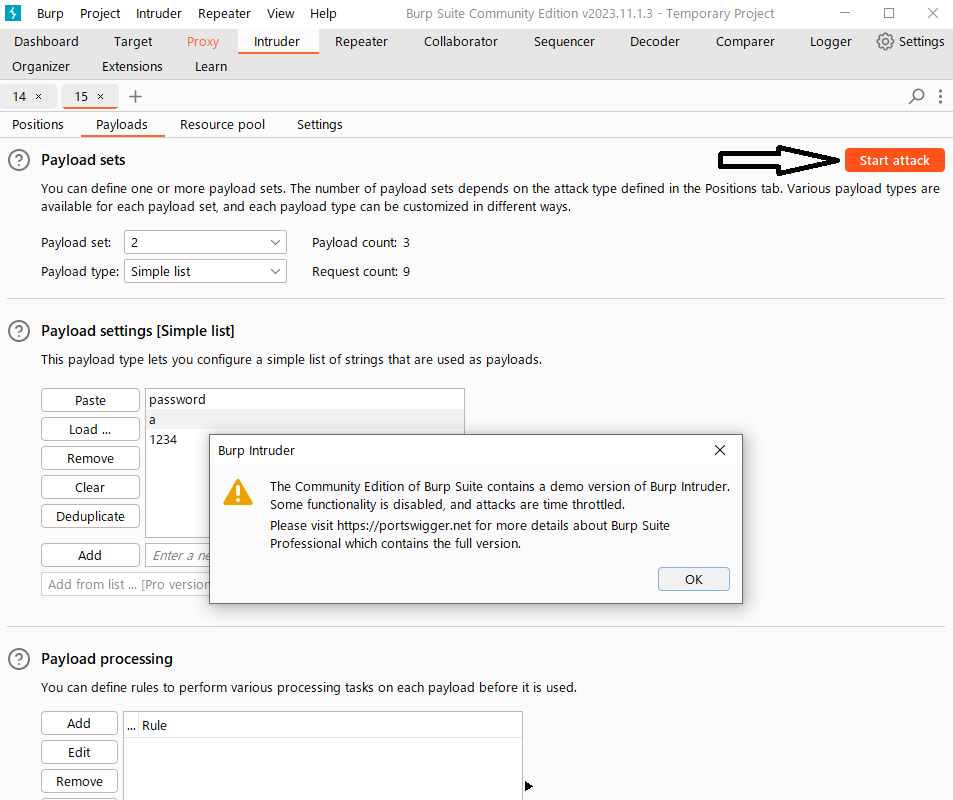
Task: Remove the selected payload list item
Action: point(91,458)
